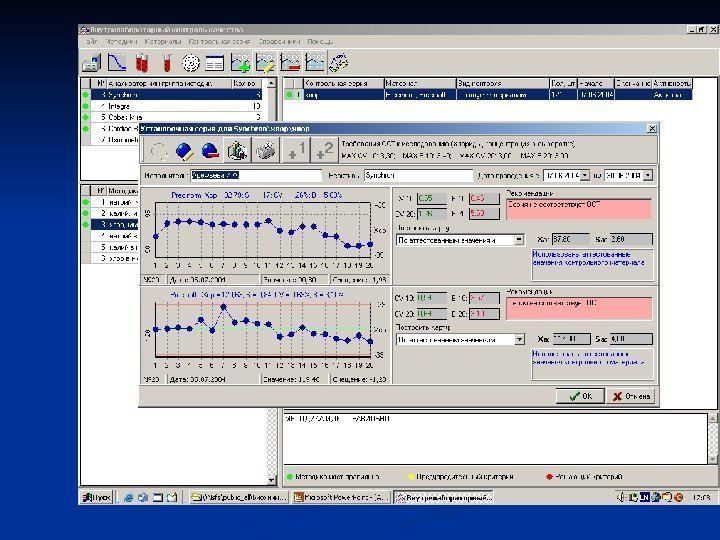Click the two red test tubes icon
Screen dimensions: 720x540
tap(142, 62)
